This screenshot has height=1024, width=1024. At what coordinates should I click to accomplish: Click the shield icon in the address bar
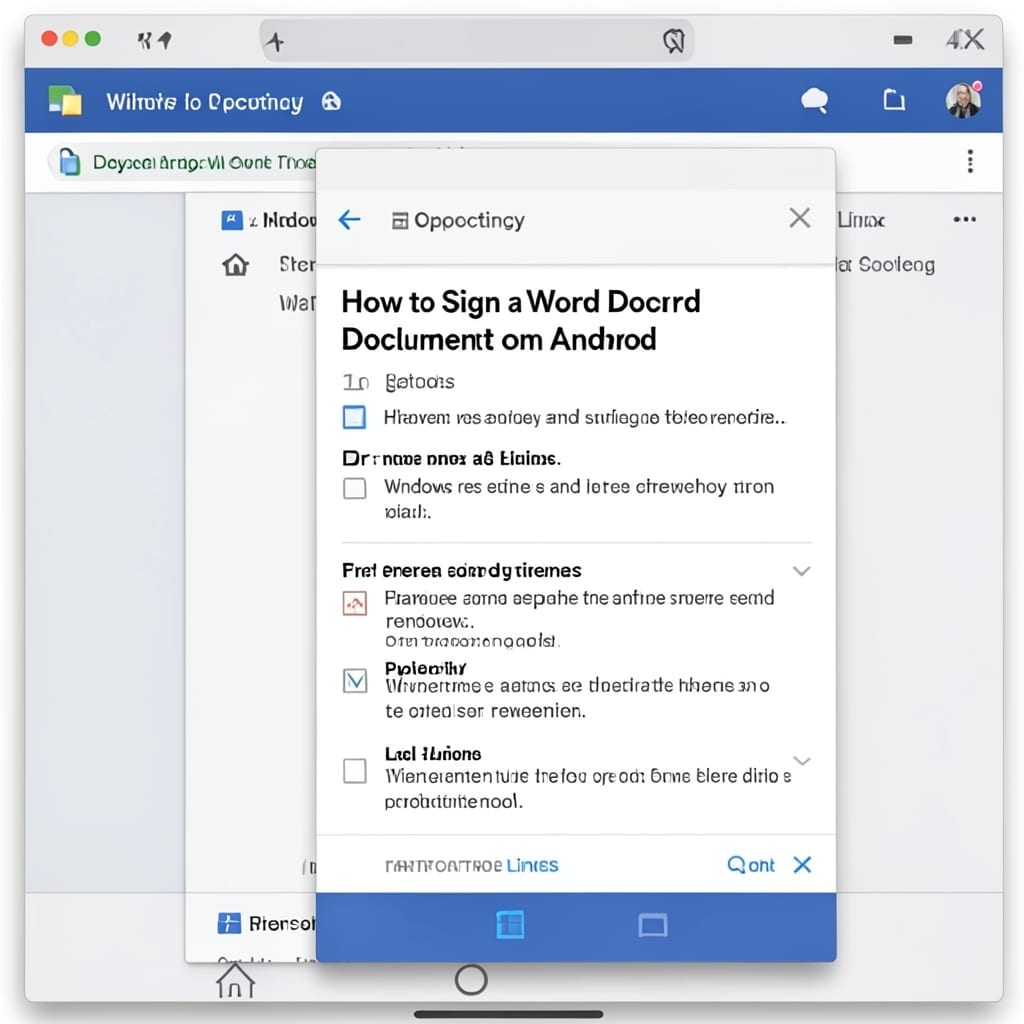click(673, 41)
